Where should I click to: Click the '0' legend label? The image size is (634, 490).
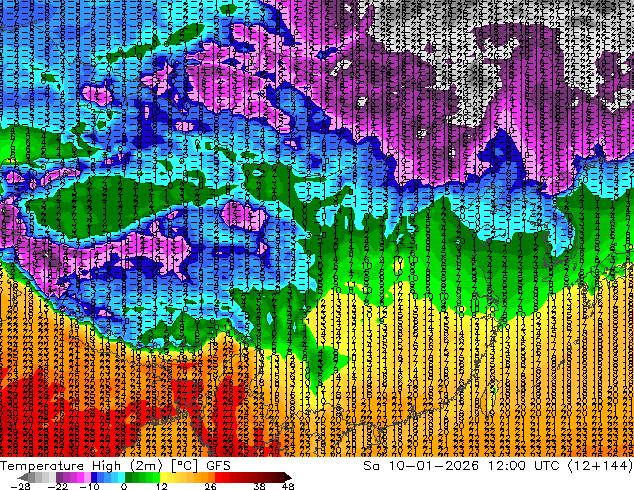(x=124, y=486)
